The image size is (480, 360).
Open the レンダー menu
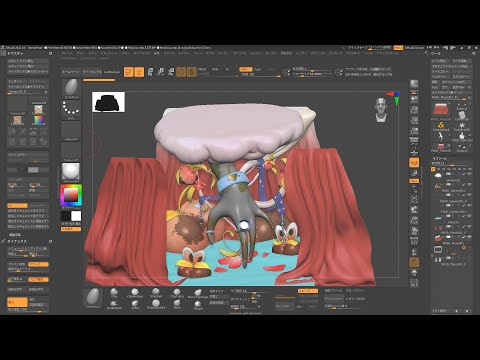coord(301,53)
